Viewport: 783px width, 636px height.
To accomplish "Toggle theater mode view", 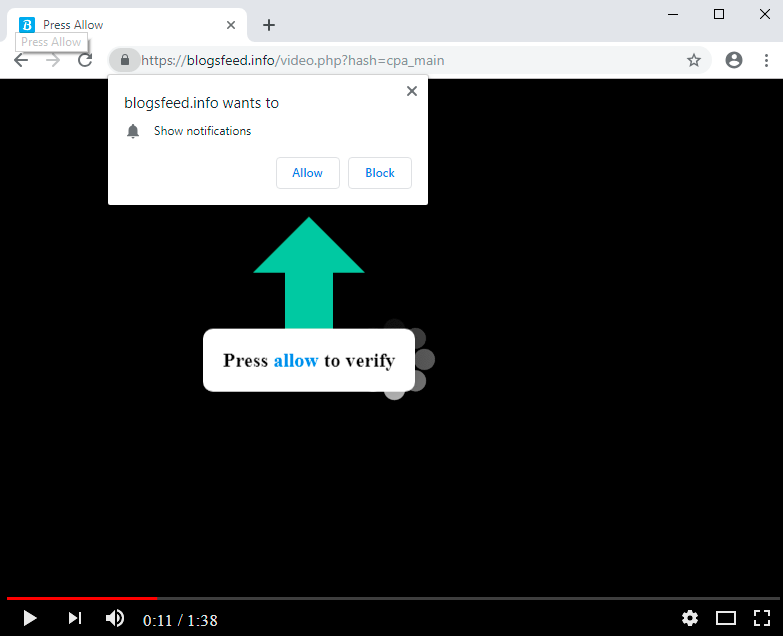I will coord(726,619).
